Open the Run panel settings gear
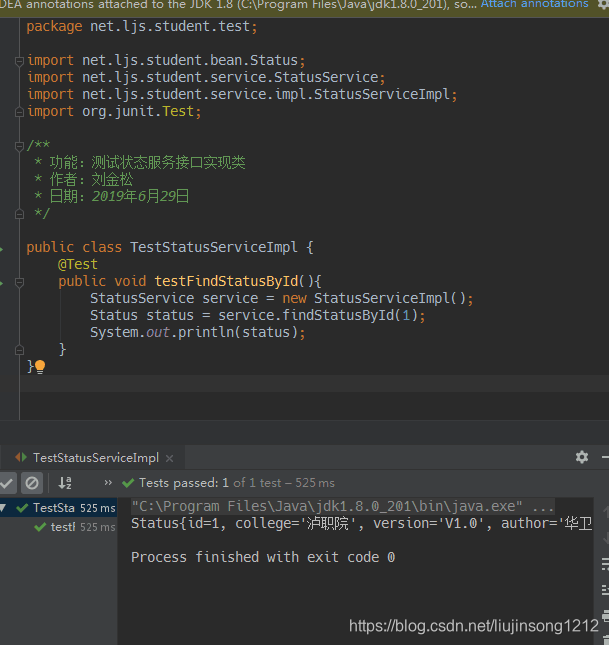609x645 pixels. click(581, 457)
